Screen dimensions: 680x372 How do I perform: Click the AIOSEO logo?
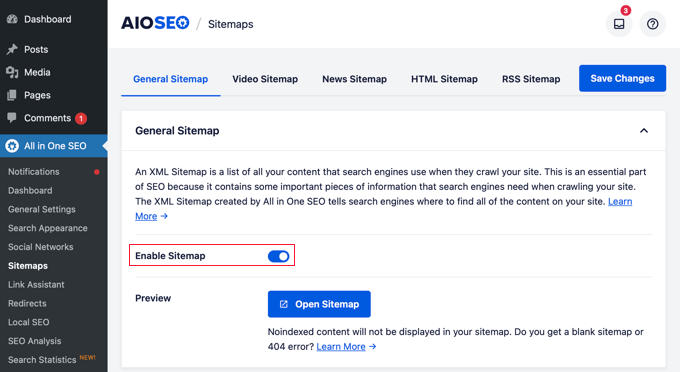tap(155, 23)
